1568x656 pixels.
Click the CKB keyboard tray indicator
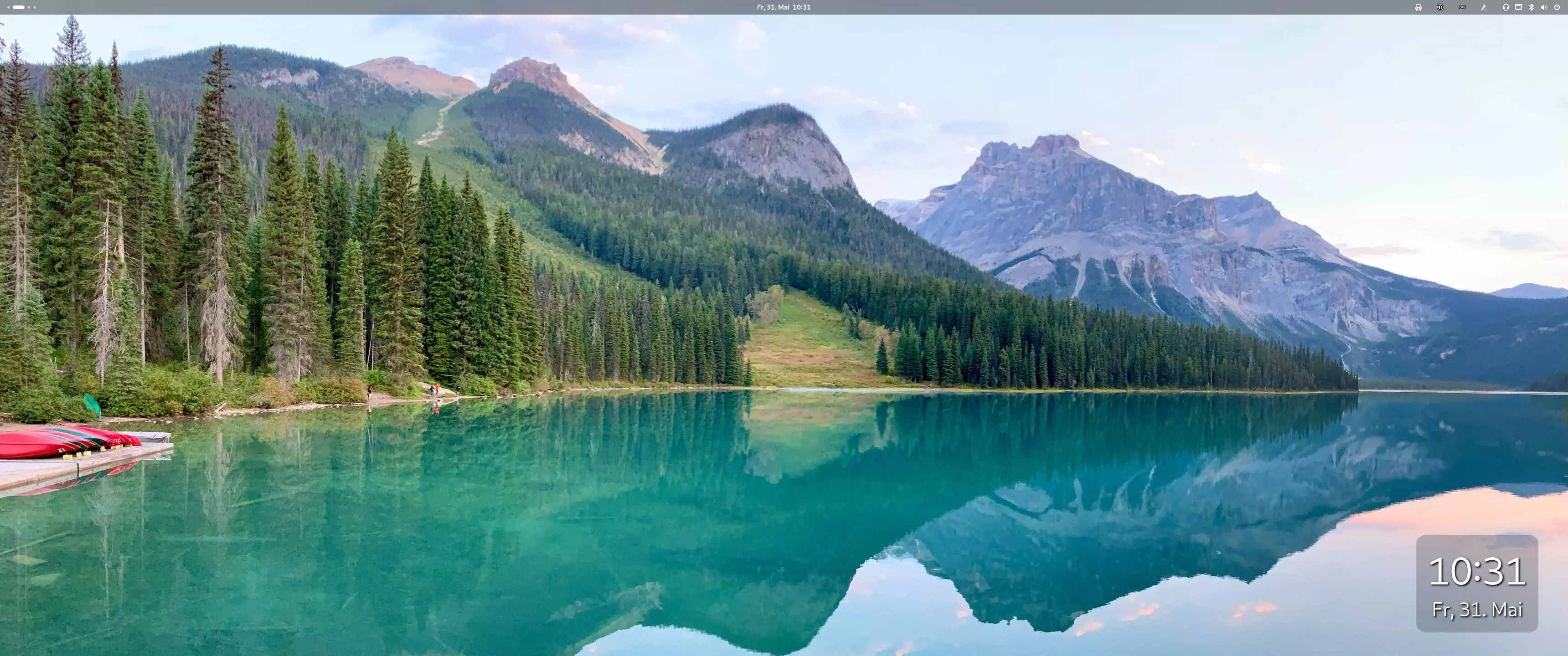1462,7
